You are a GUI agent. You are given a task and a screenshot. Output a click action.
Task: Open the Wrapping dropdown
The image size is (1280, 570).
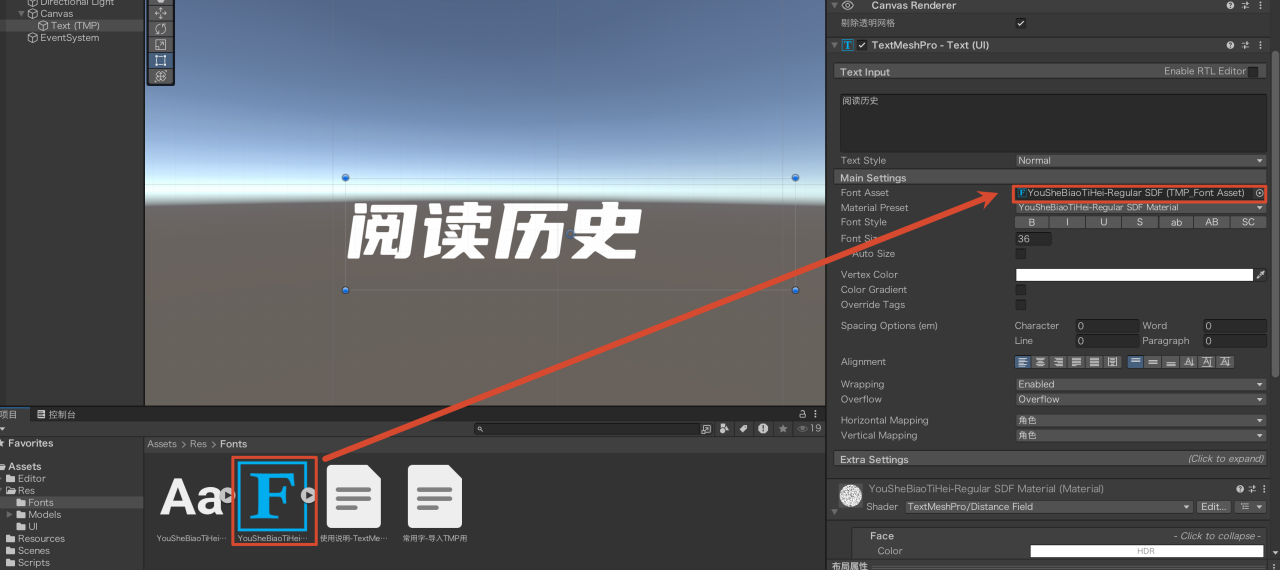pyautogui.click(x=1141, y=384)
